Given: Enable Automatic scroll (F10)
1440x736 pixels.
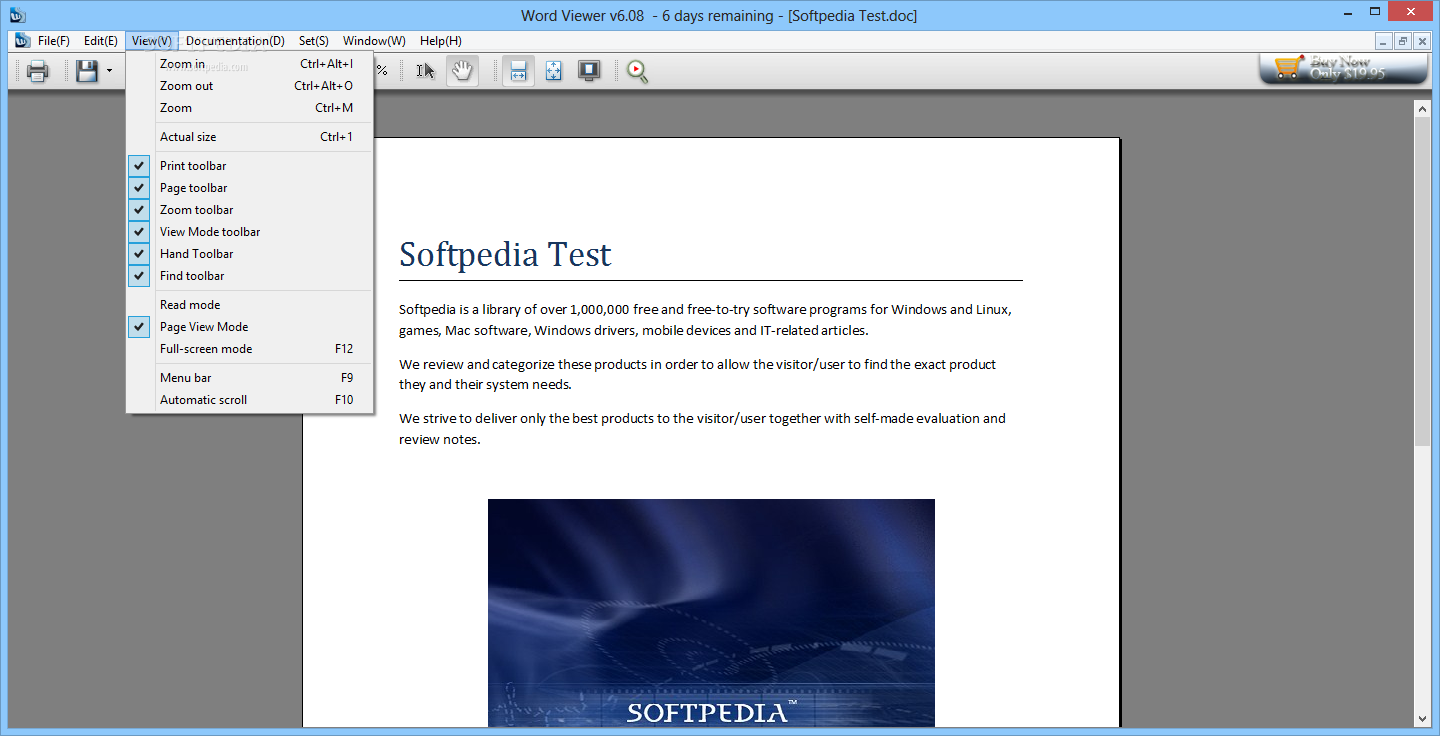Looking at the screenshot, I should pyautogui.click(x=250, y=400).
